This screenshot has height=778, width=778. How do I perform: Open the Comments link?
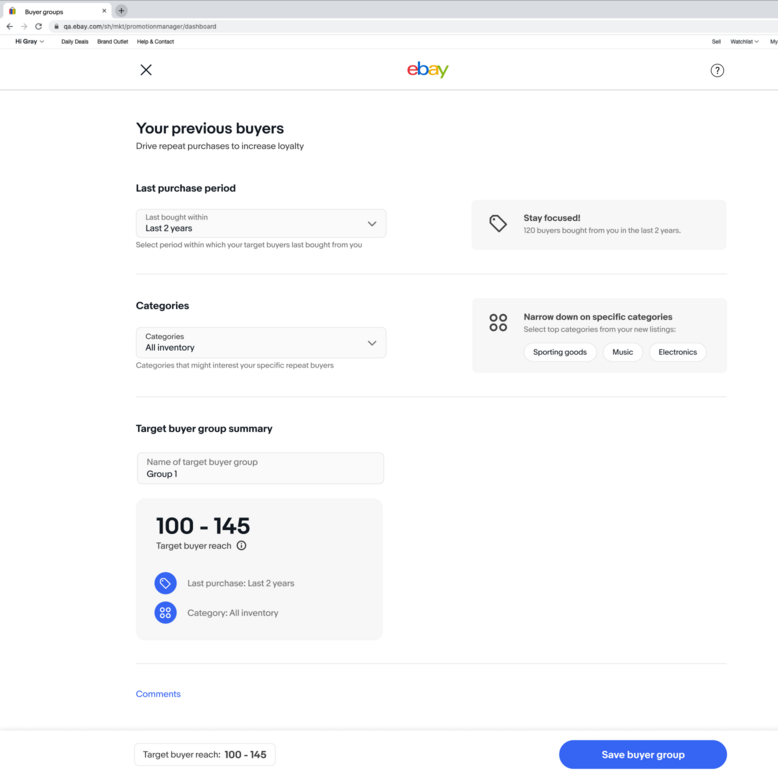(158, 694)
